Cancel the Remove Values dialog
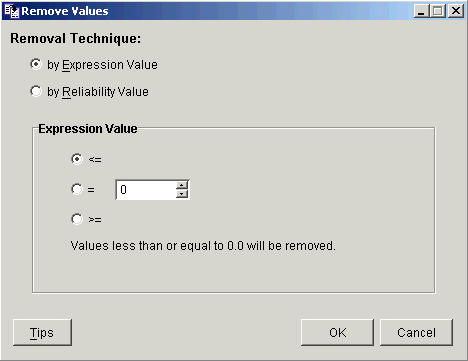This screenshot has width=468, height=361. 416,332
